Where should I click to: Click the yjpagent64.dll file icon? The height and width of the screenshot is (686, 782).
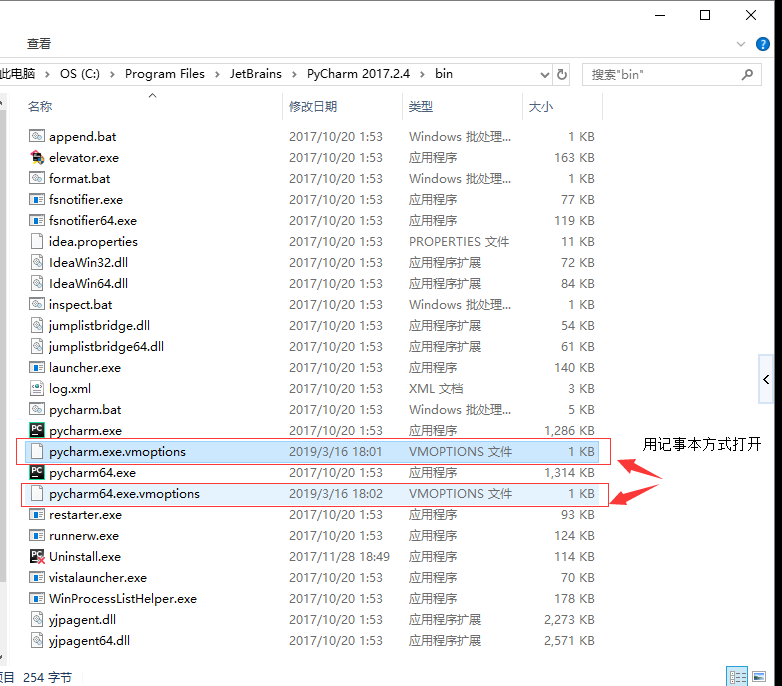pyautogui.click(x=37, y=640)
